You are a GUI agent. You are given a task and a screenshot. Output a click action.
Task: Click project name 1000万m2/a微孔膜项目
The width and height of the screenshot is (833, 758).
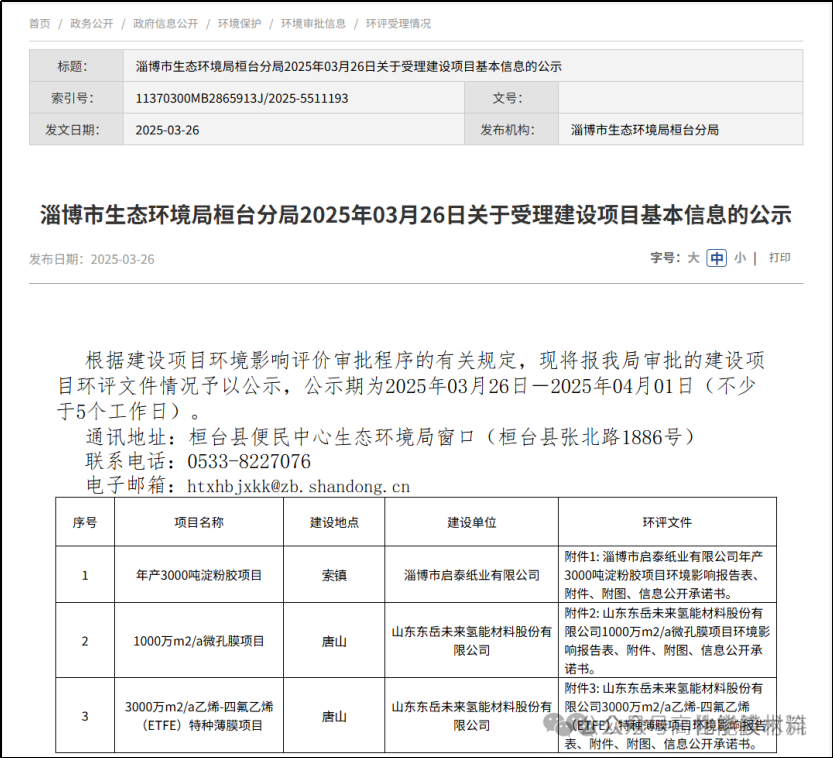[x=199, y=641]
